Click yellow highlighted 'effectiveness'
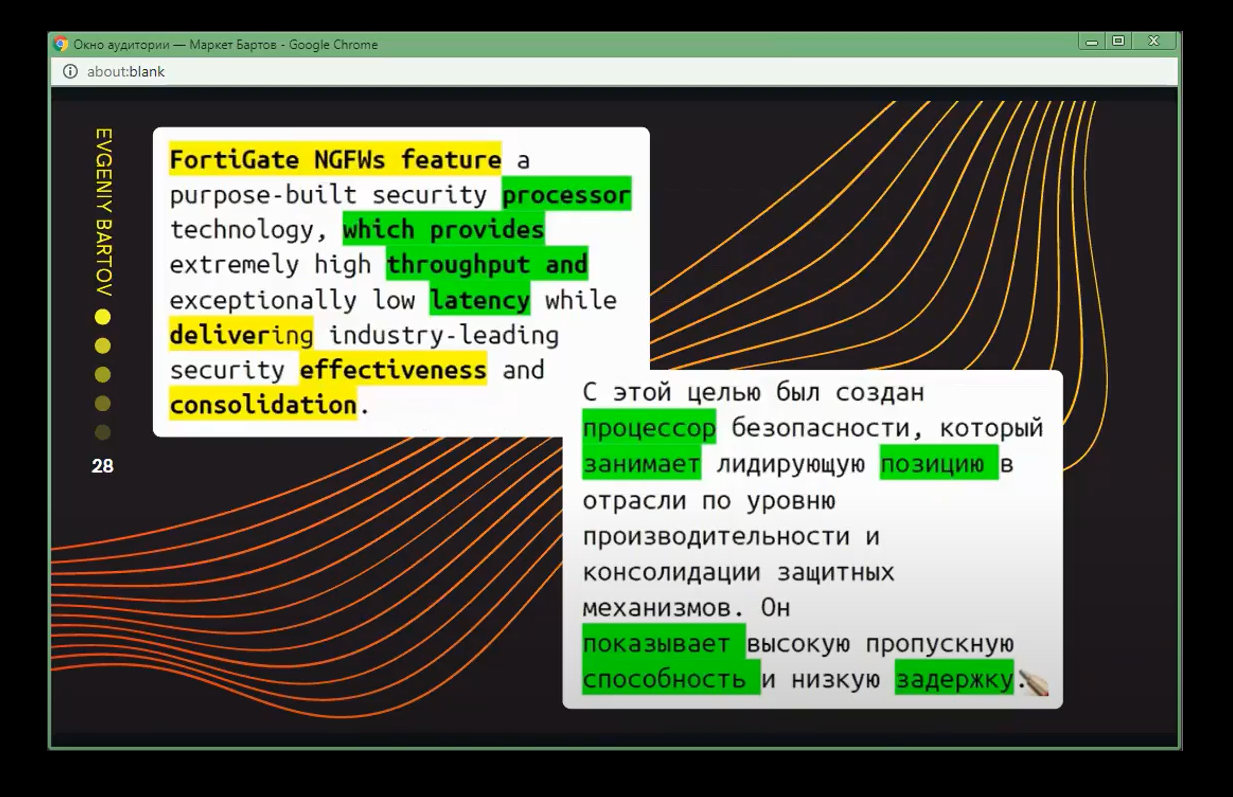The width and height of the screenshot is (1233, 797). (x=393, y=370)
